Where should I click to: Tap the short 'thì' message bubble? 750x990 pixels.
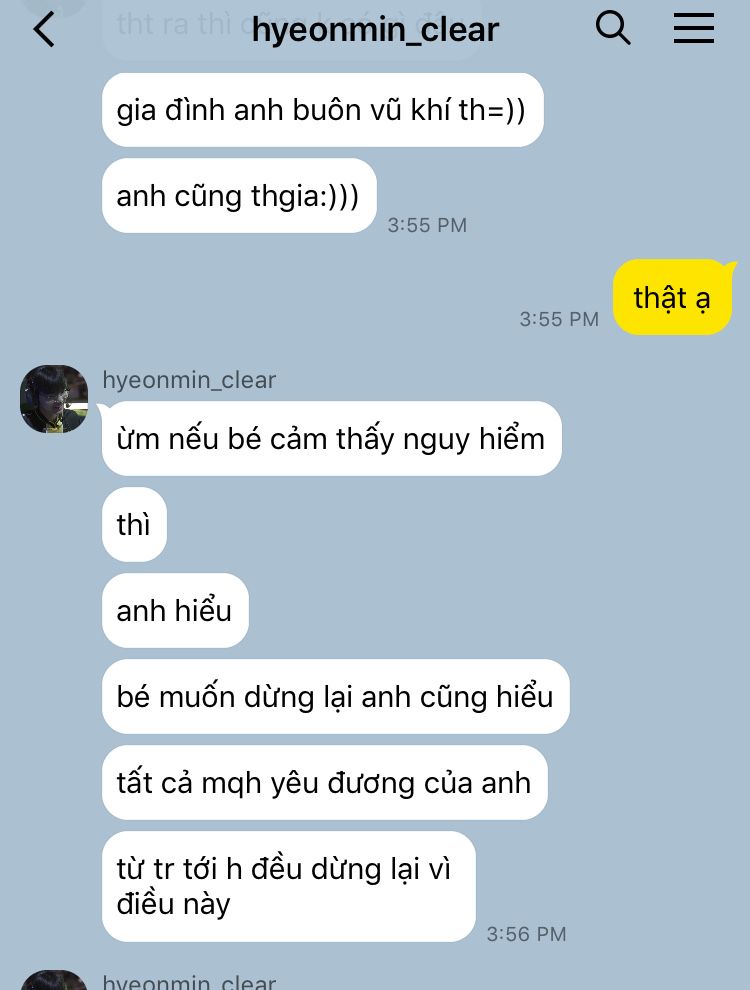coord(134,525)
